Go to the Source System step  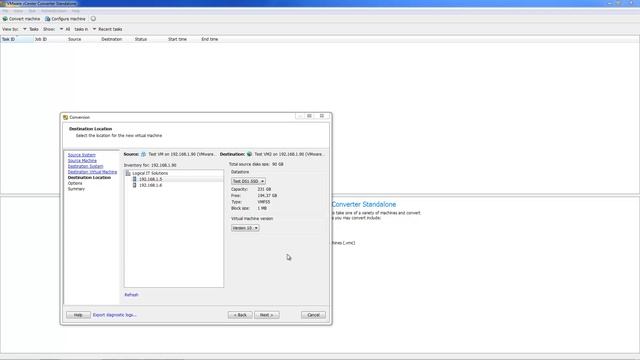point(82,155)
